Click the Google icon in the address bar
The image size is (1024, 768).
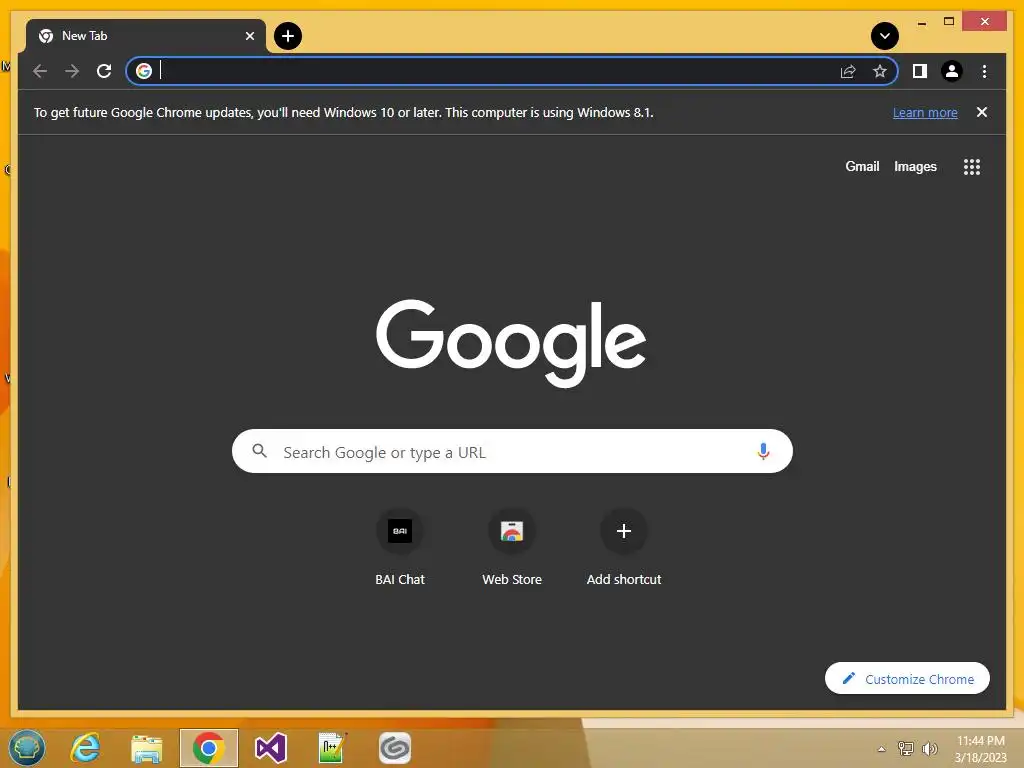(144, 71)
